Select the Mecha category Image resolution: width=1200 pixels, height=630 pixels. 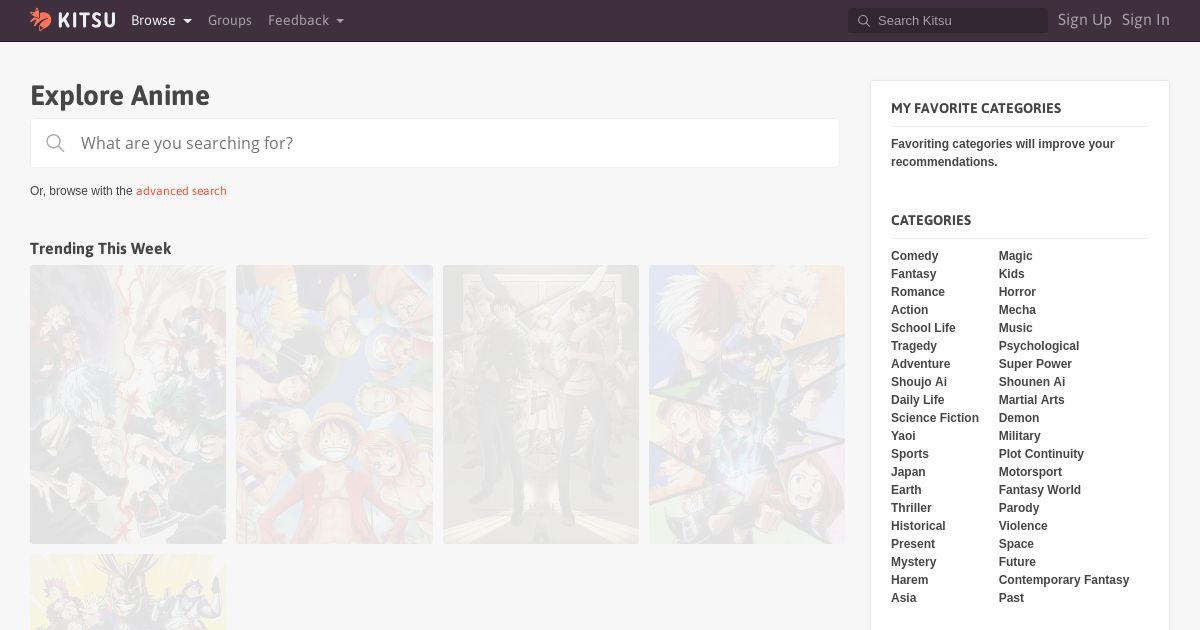point(1017,310)
